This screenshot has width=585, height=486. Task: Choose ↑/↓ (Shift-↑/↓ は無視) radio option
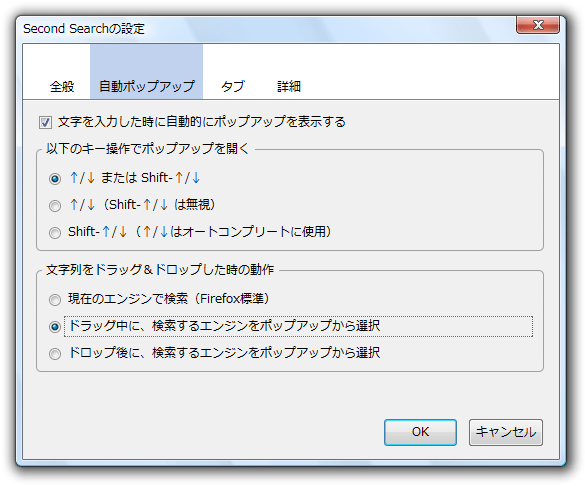point(55,206)
